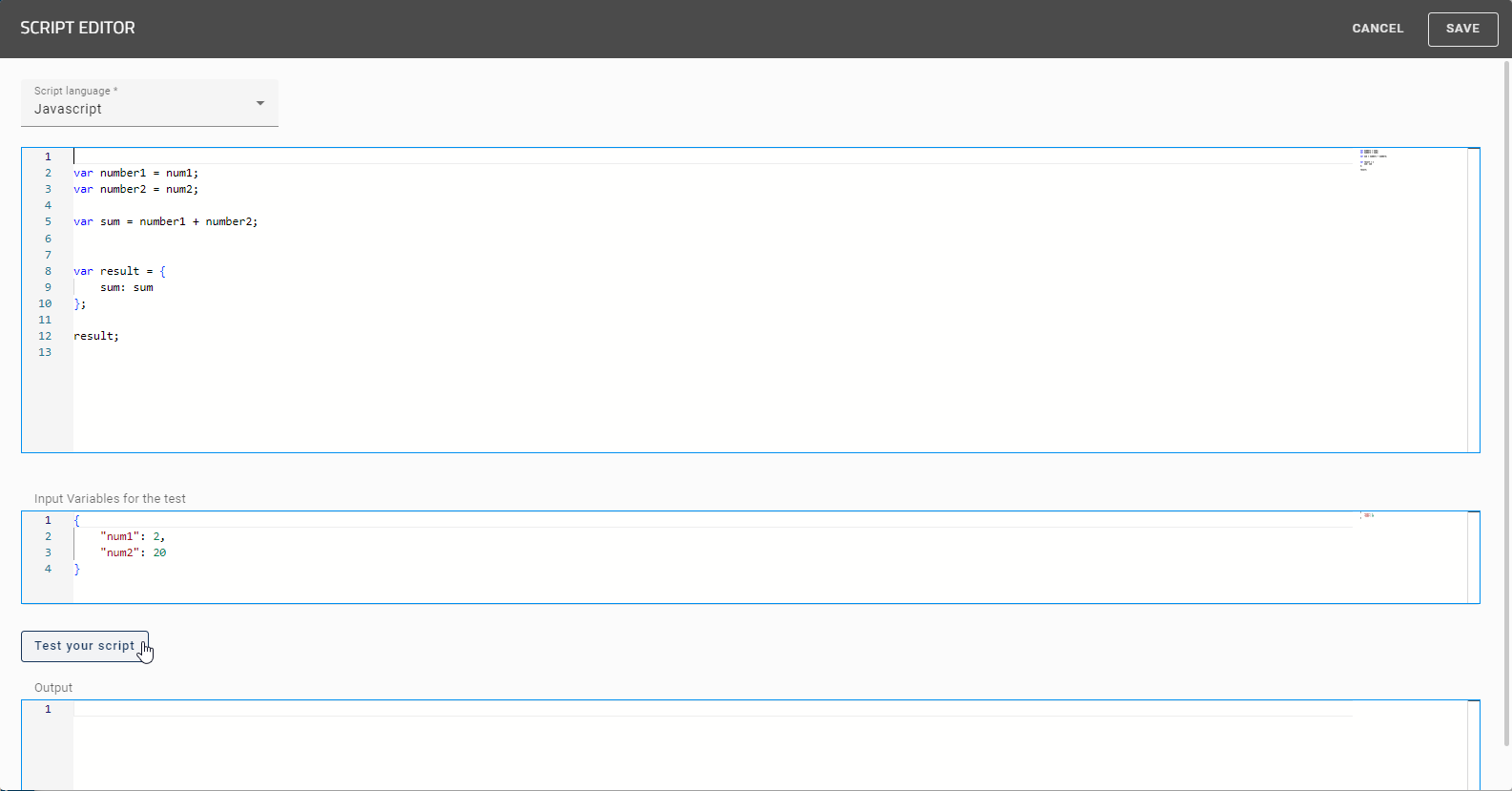Click the SCRIPT EDITOR title

[77, 28]
